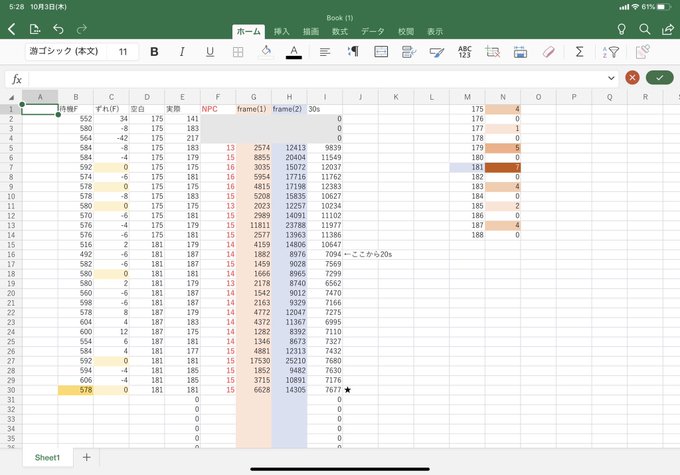Viewport: 680px width, 475px height.
Task: Cancel the formula entry with red X
Action: (632, 78)
